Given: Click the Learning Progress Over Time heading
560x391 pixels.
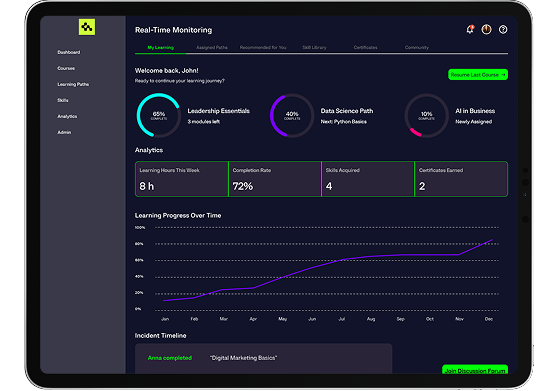Looking at the screenshot, I should [x=178, y=216].
